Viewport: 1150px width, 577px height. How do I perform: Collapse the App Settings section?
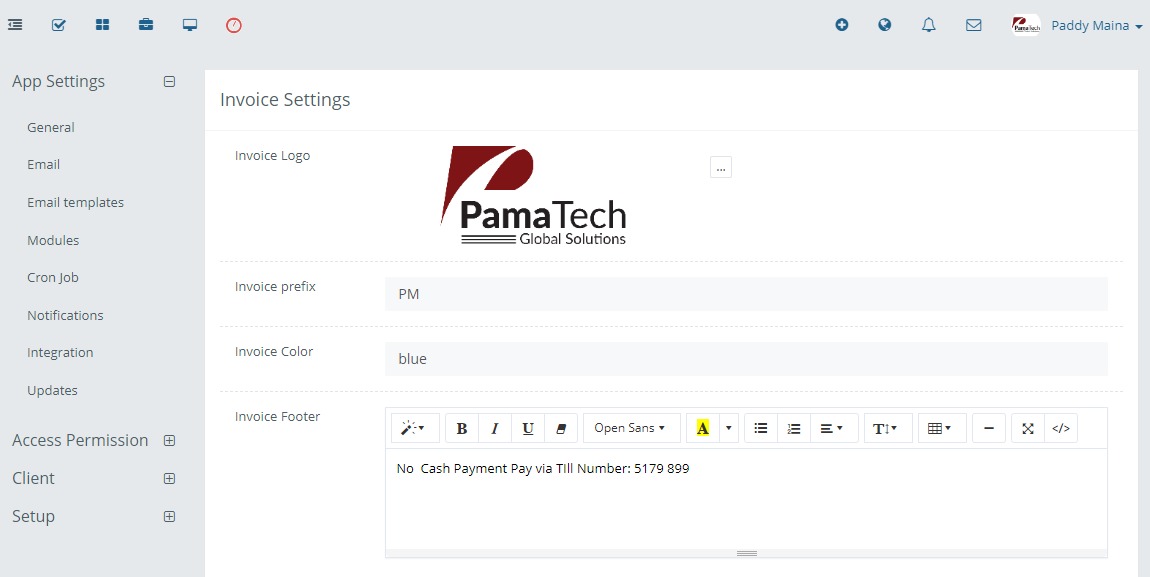(169, 81)
